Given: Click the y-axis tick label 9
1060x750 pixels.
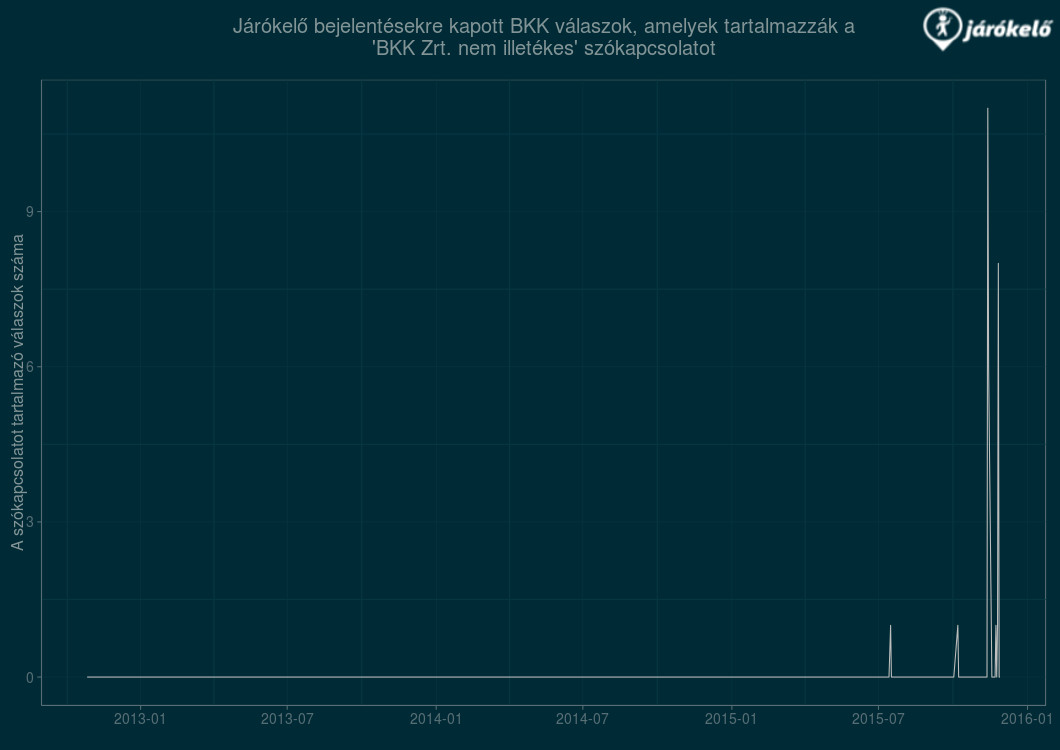Looking at the screenshot, I should click(30, 211).
